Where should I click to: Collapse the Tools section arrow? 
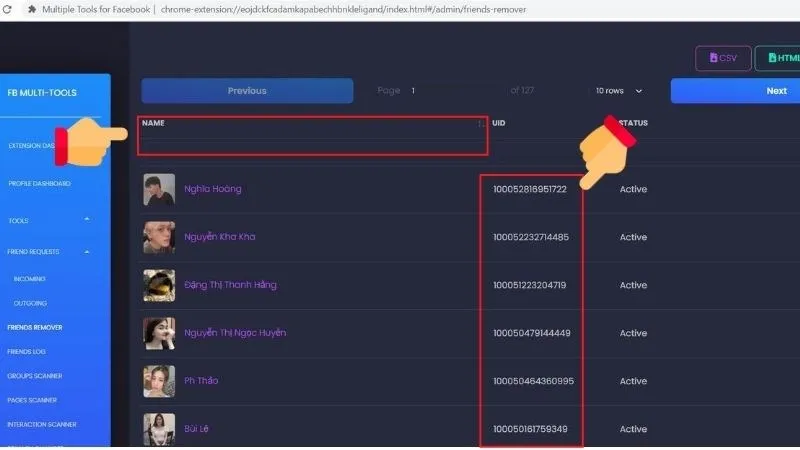(87, 219)
